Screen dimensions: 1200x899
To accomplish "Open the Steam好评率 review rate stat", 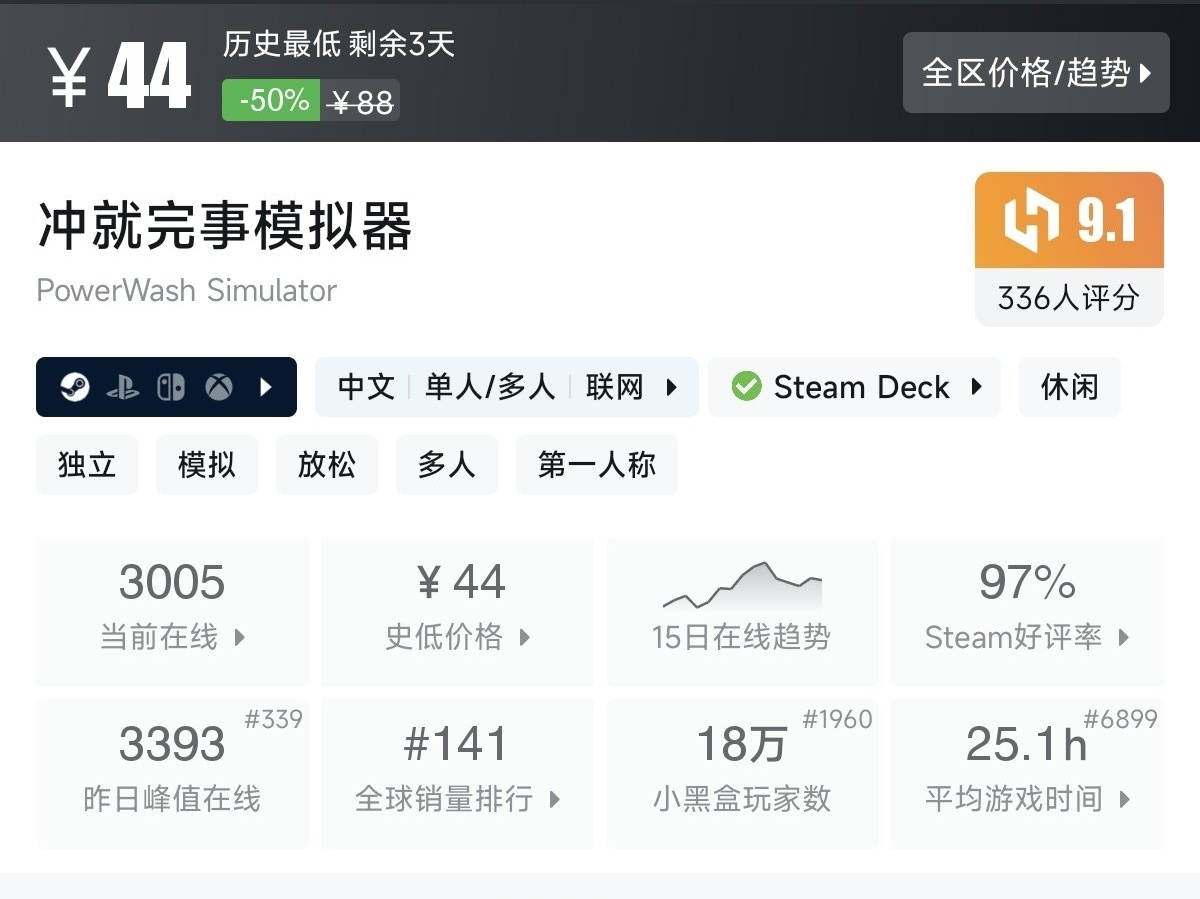I will click(x=1027, y=611).
